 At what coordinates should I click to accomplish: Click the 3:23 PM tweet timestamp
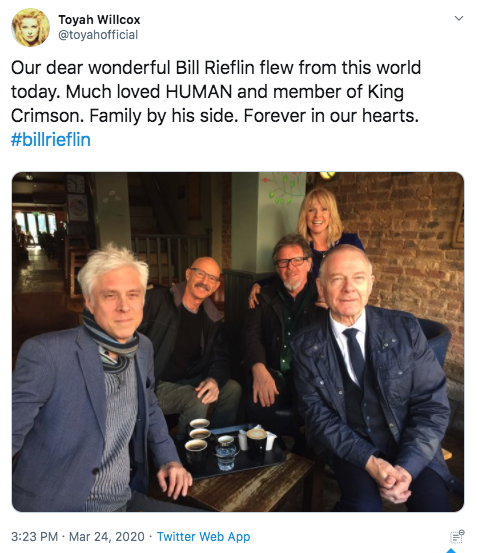(x=34, y=536)
